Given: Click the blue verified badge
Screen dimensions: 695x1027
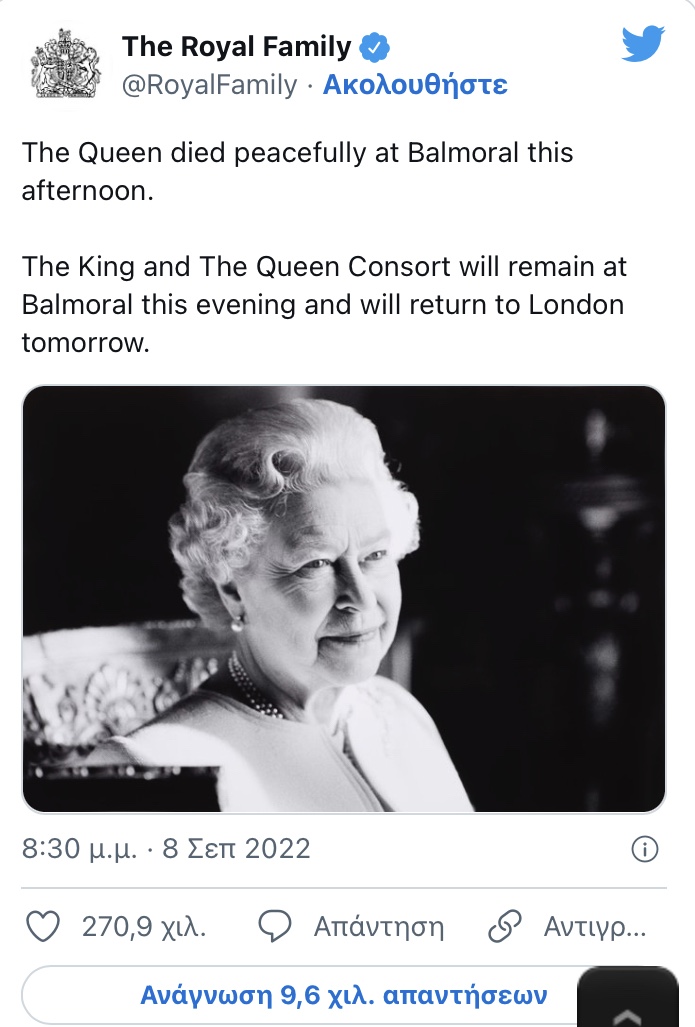Looking at the screenshot, I should (x=375, y=47).
